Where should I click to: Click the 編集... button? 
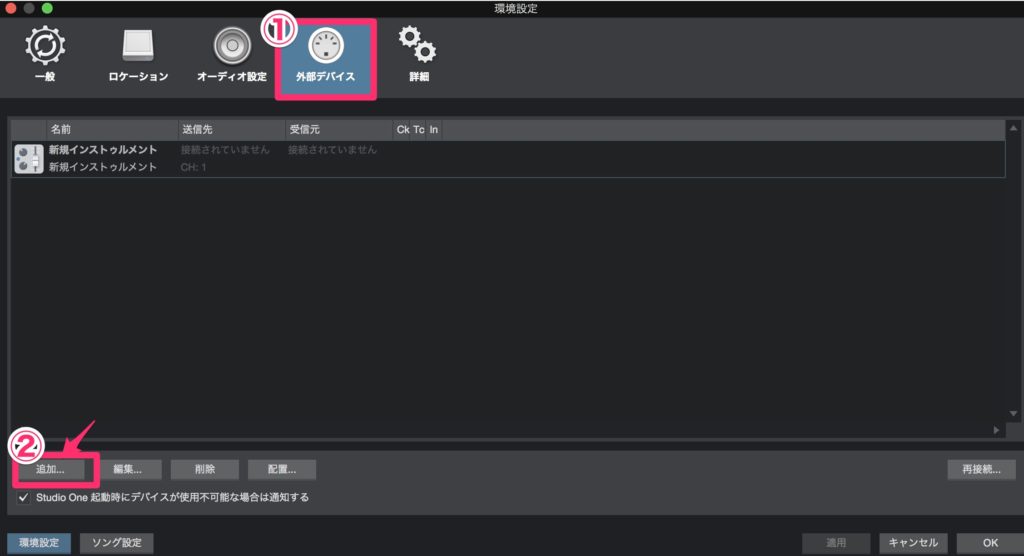pos(127,469)
